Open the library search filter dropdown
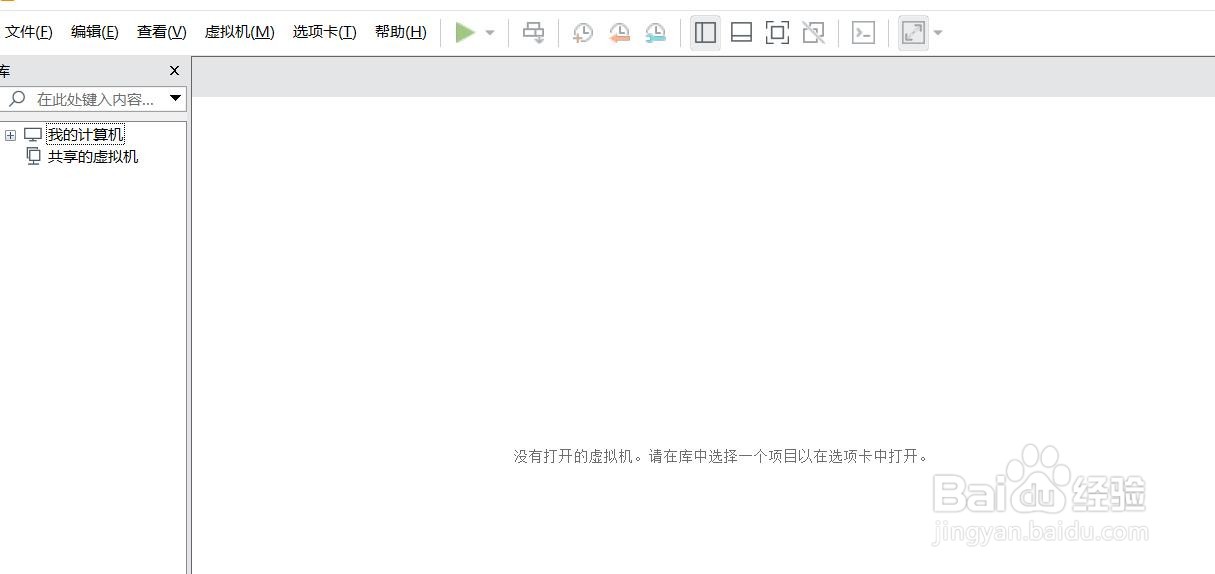 pos(176,98)
